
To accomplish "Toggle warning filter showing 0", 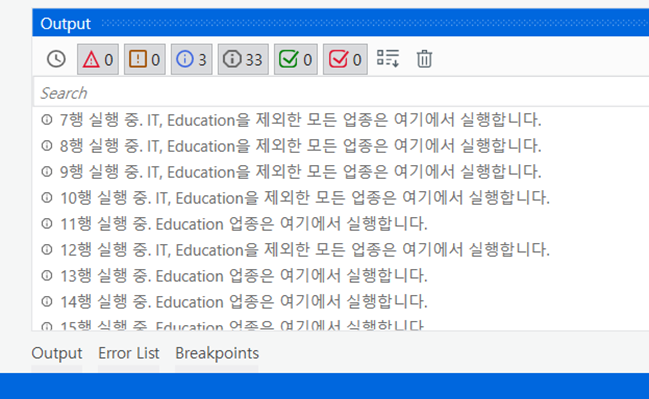I will point(144,59).
